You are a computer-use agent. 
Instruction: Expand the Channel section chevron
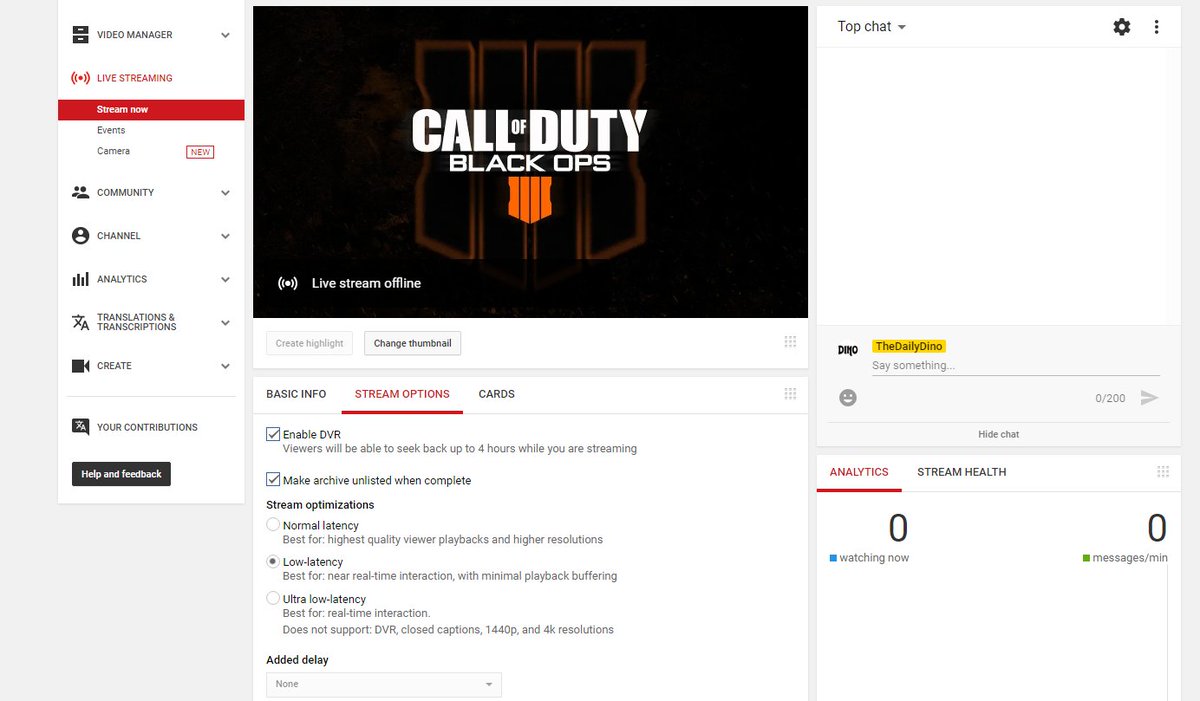coord(226,237)
